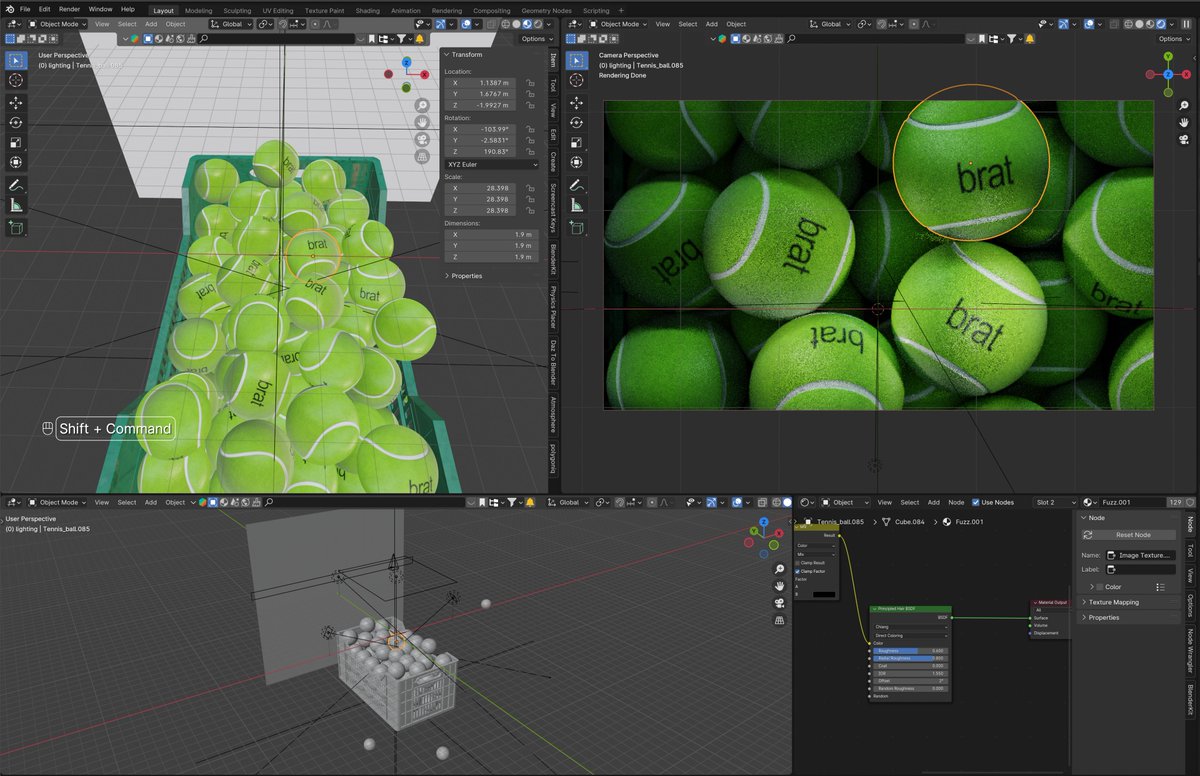The image size is (1200, 776).
Task: Open the Chiang dropdown on Hair BSDF node
Action: (910, 627)
